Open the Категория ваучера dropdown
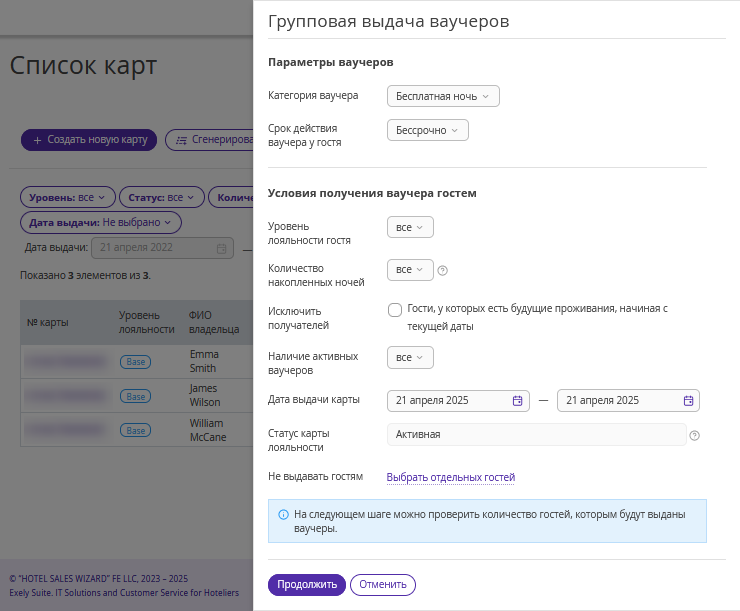The image size is (740, 611). point(443,96)
